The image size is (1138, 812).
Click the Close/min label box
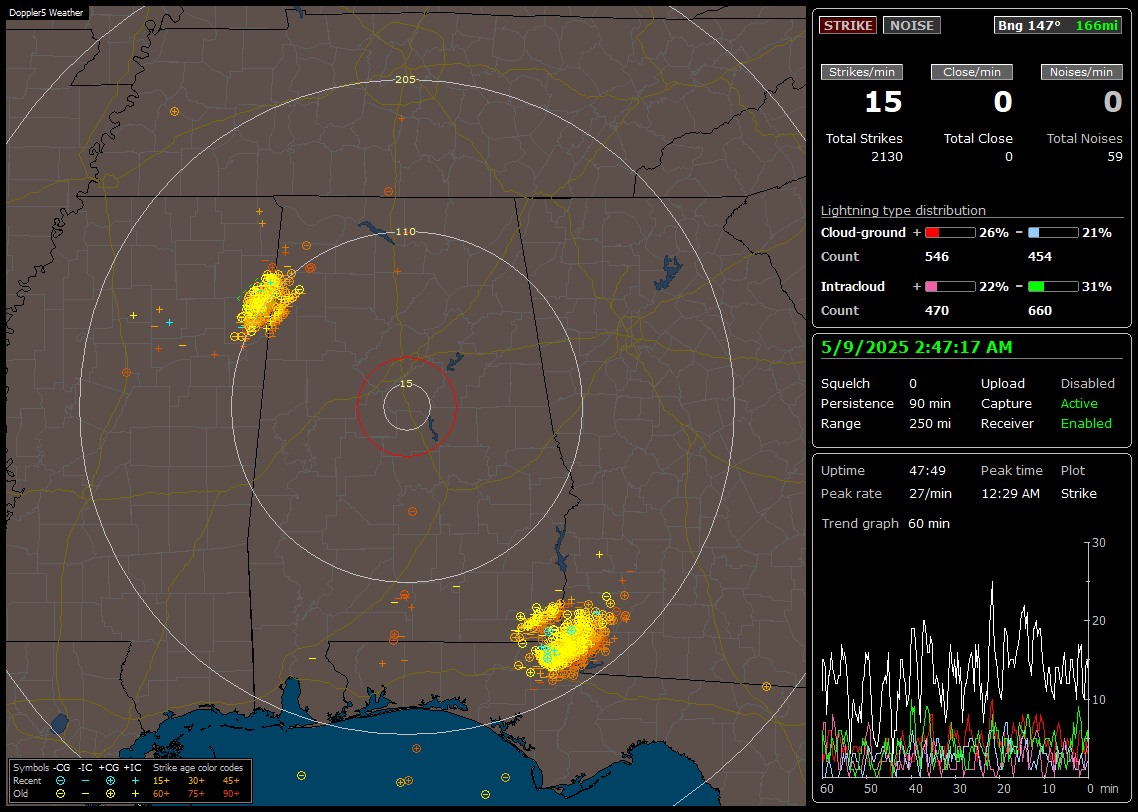tap(972, 72)
